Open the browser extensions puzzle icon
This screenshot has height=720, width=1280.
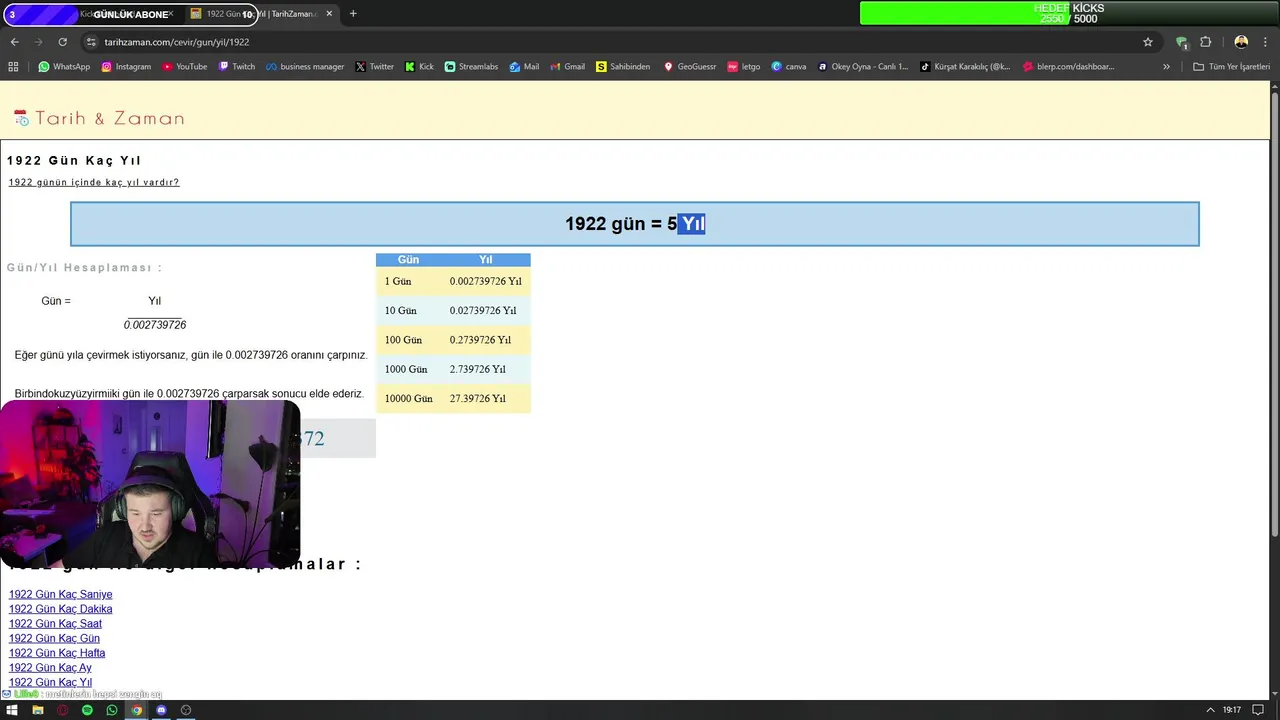coord(1205,42)
